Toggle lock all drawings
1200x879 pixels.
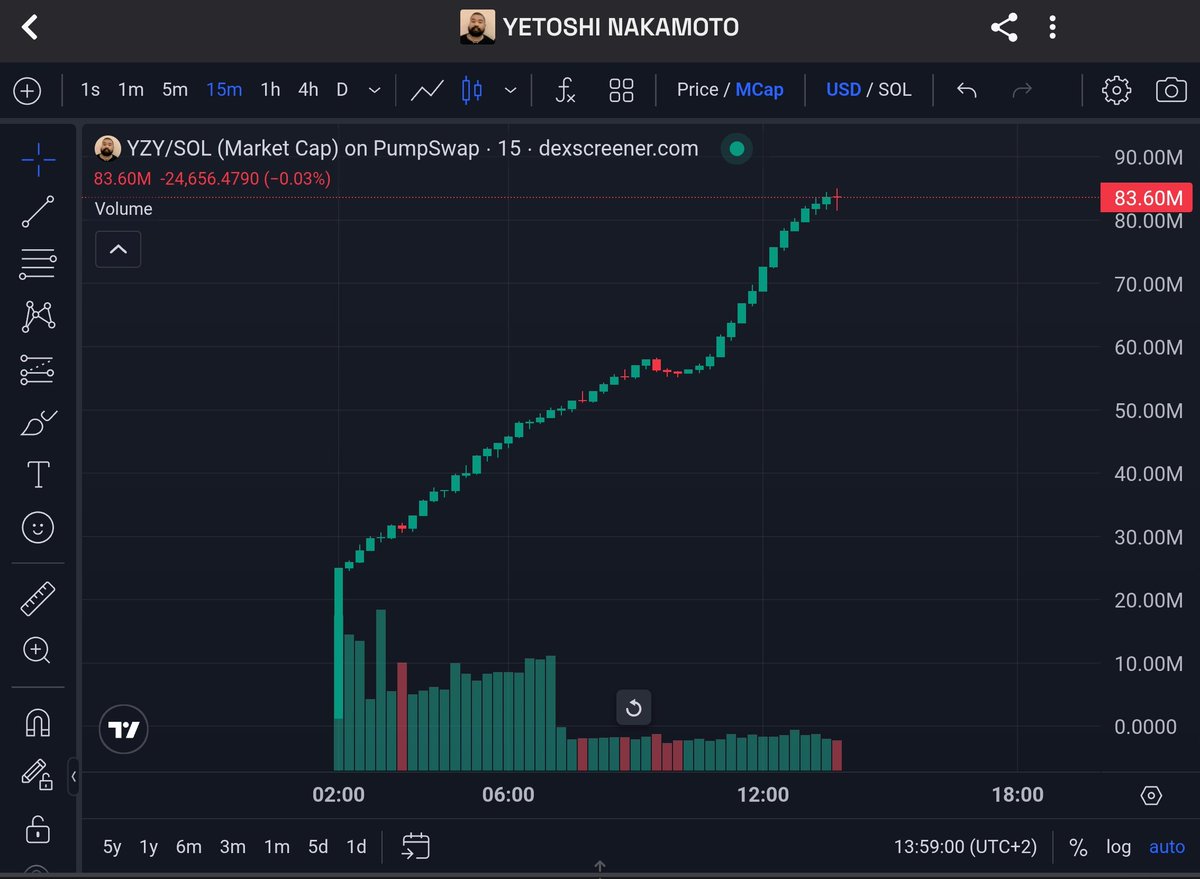(38, 828)
